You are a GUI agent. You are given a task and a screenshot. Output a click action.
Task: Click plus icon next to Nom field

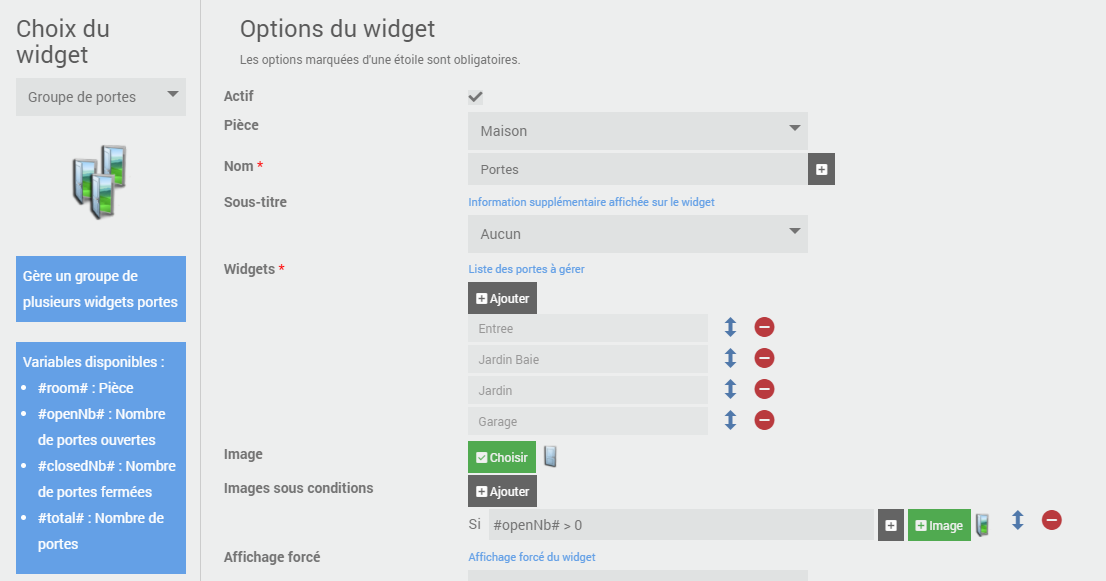pos(821,169)
